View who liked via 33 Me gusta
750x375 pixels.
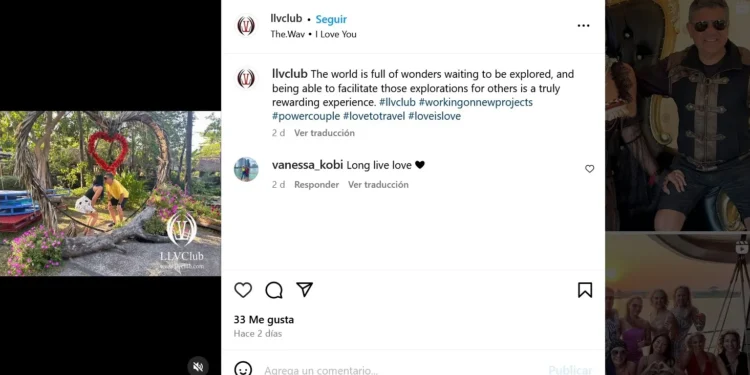[264, 320]
